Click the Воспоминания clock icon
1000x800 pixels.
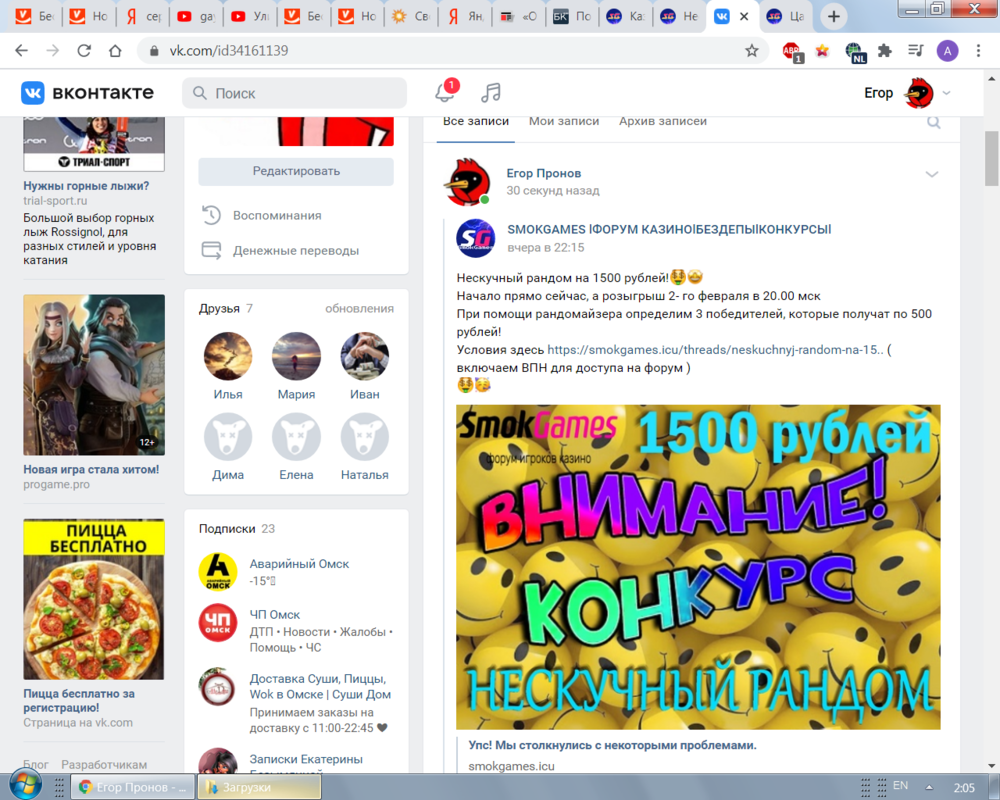coord(211,215)
